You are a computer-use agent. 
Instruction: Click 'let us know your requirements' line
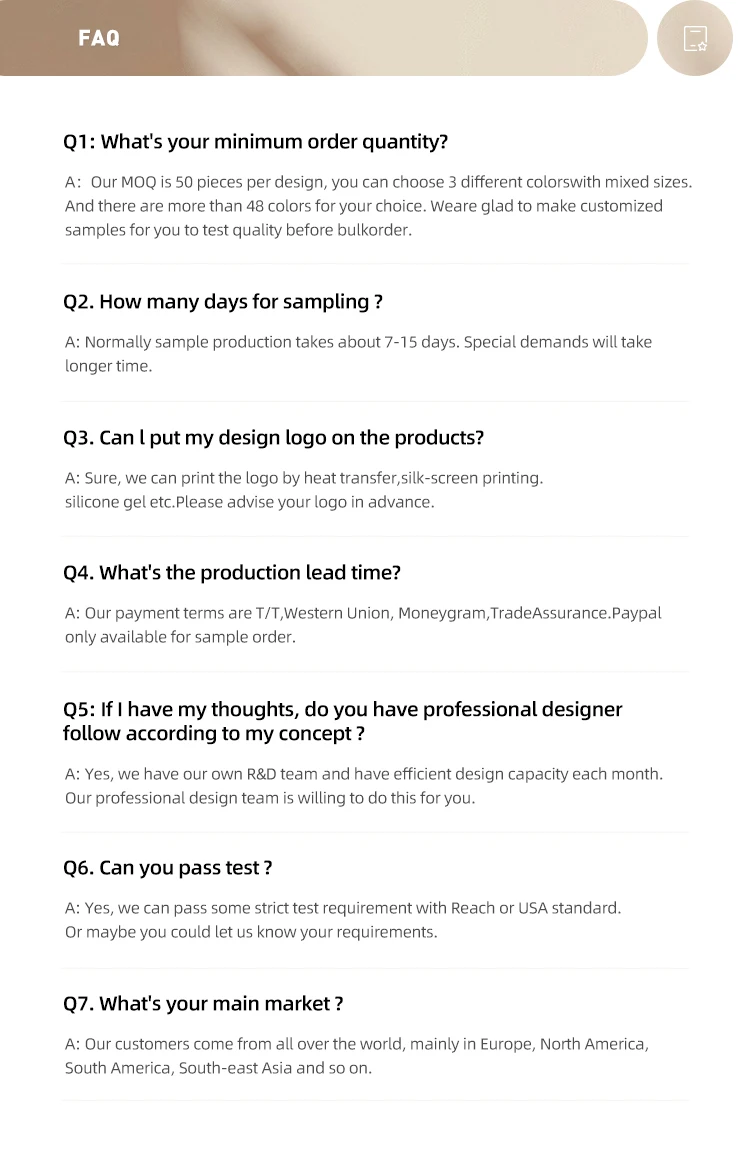pyautogui.click(x=251, y=932)
